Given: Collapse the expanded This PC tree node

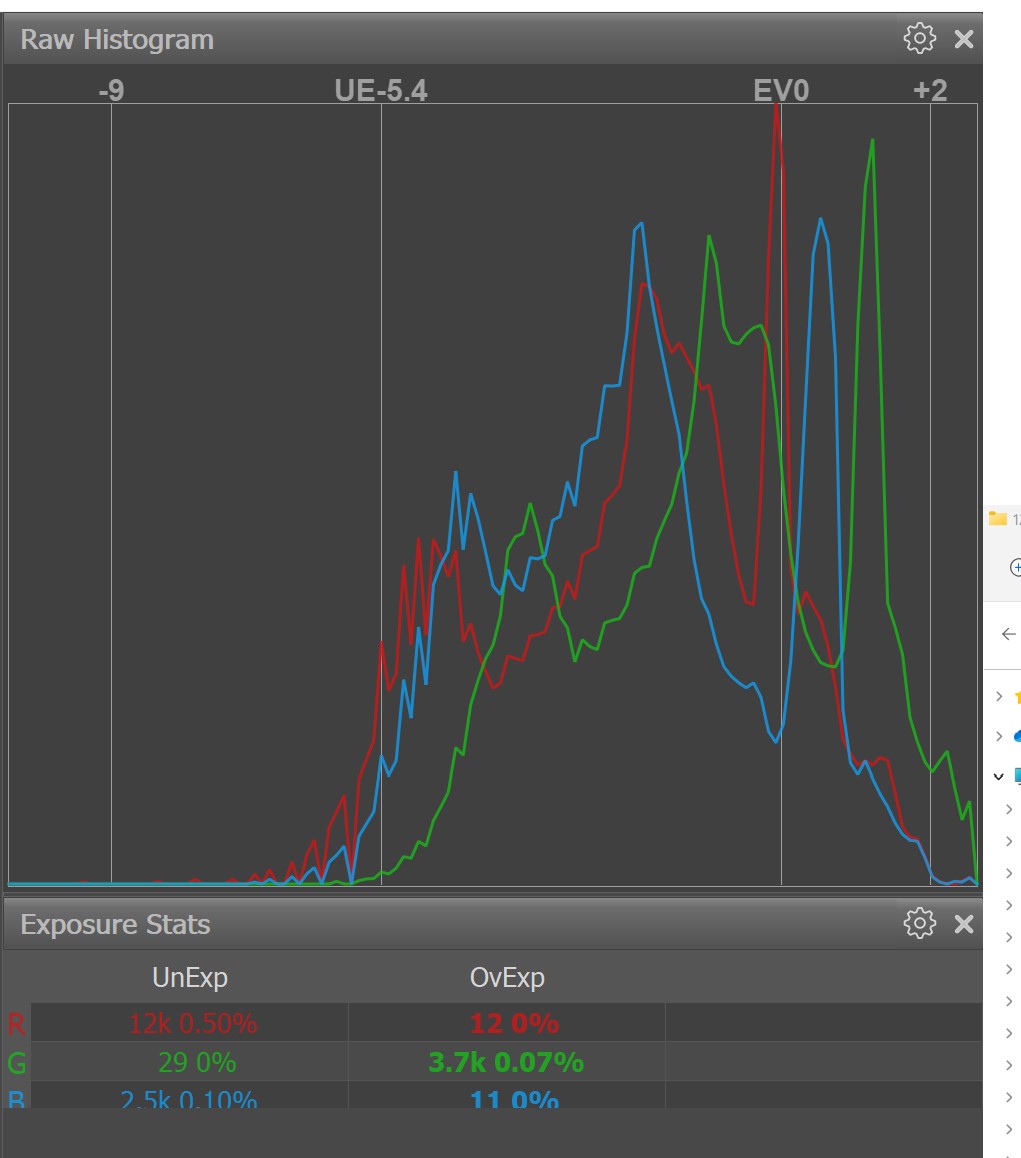Looking at the screenshot, I should [x=999, y=775].
